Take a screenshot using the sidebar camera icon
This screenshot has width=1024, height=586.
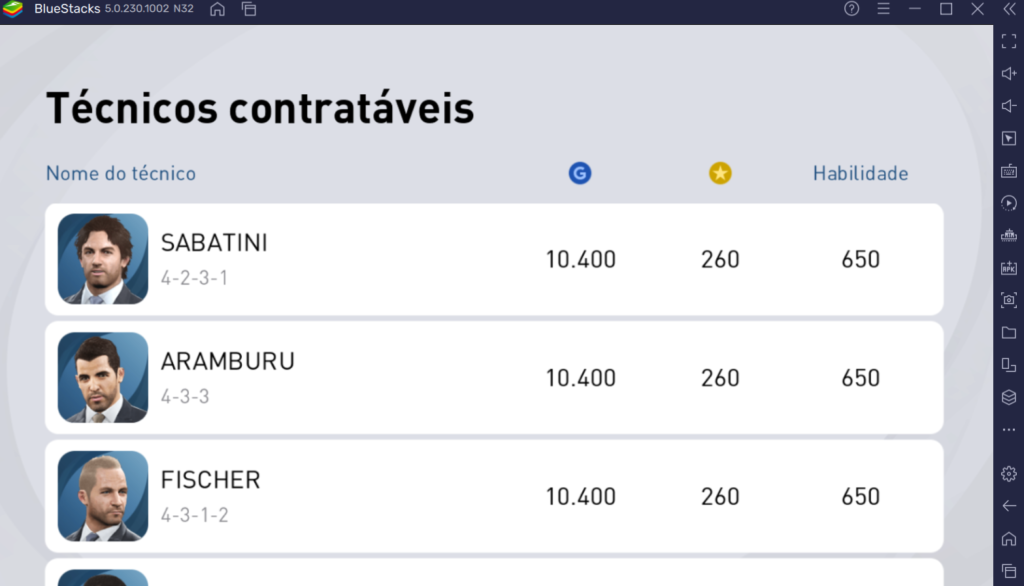tap(1008, 300)
